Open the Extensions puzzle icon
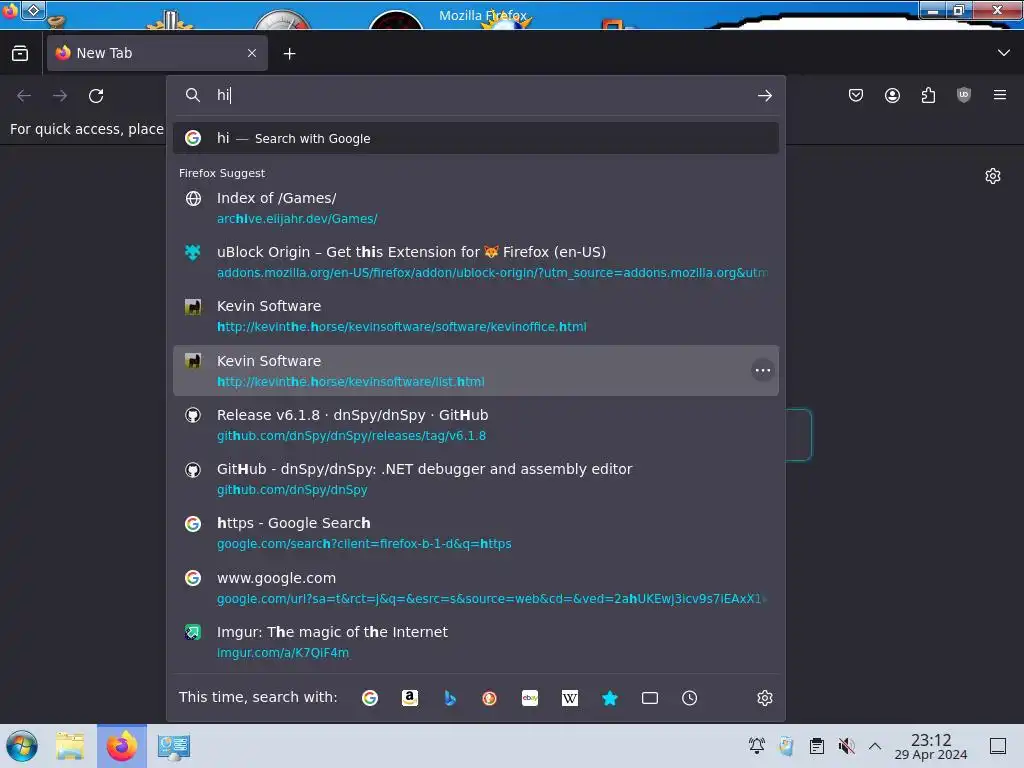 [928, 95]
